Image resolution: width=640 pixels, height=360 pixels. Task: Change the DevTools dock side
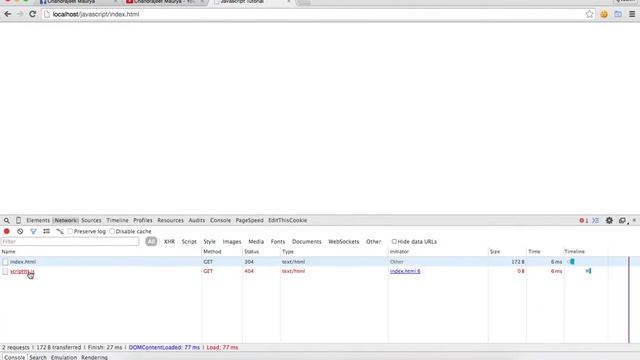point(622,220)
